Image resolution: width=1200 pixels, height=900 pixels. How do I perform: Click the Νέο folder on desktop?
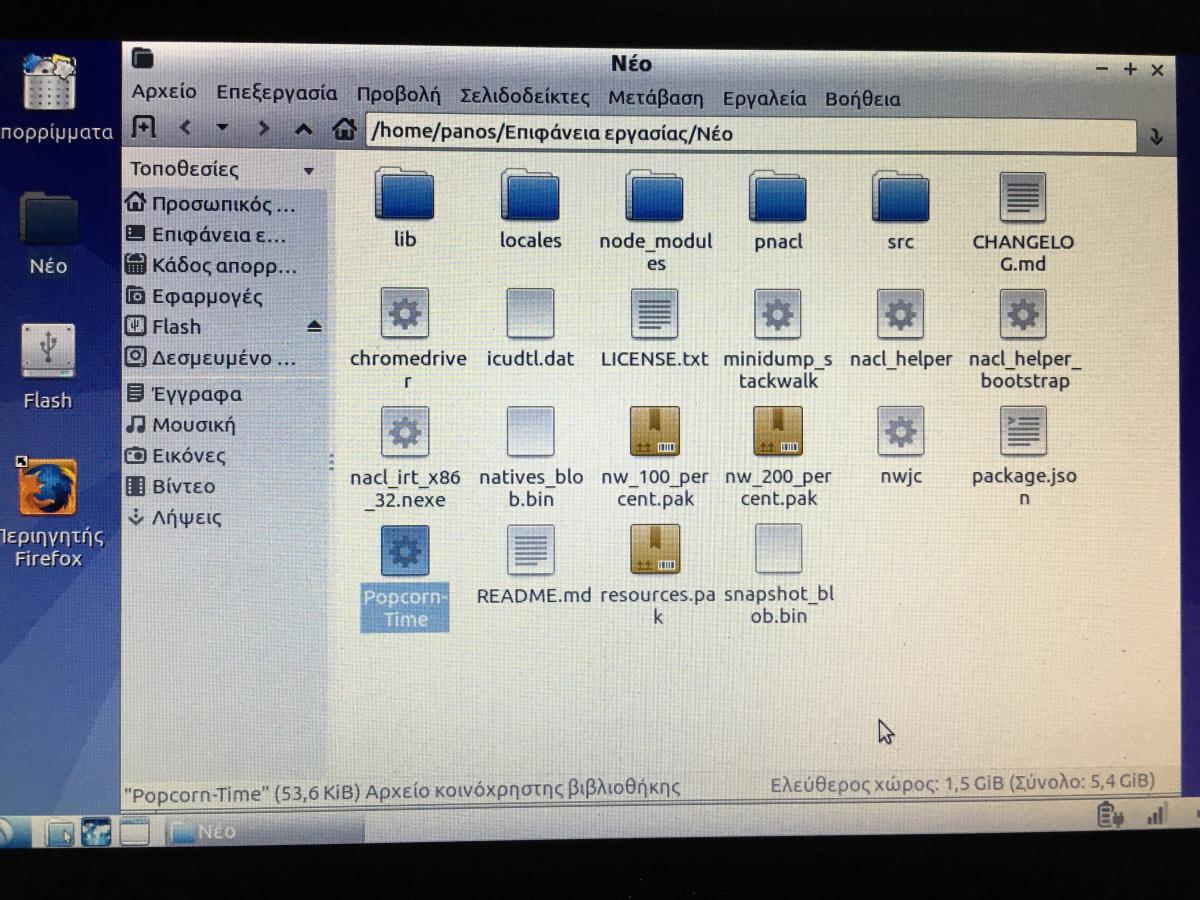pyautogui.click(x=49, y=220)
